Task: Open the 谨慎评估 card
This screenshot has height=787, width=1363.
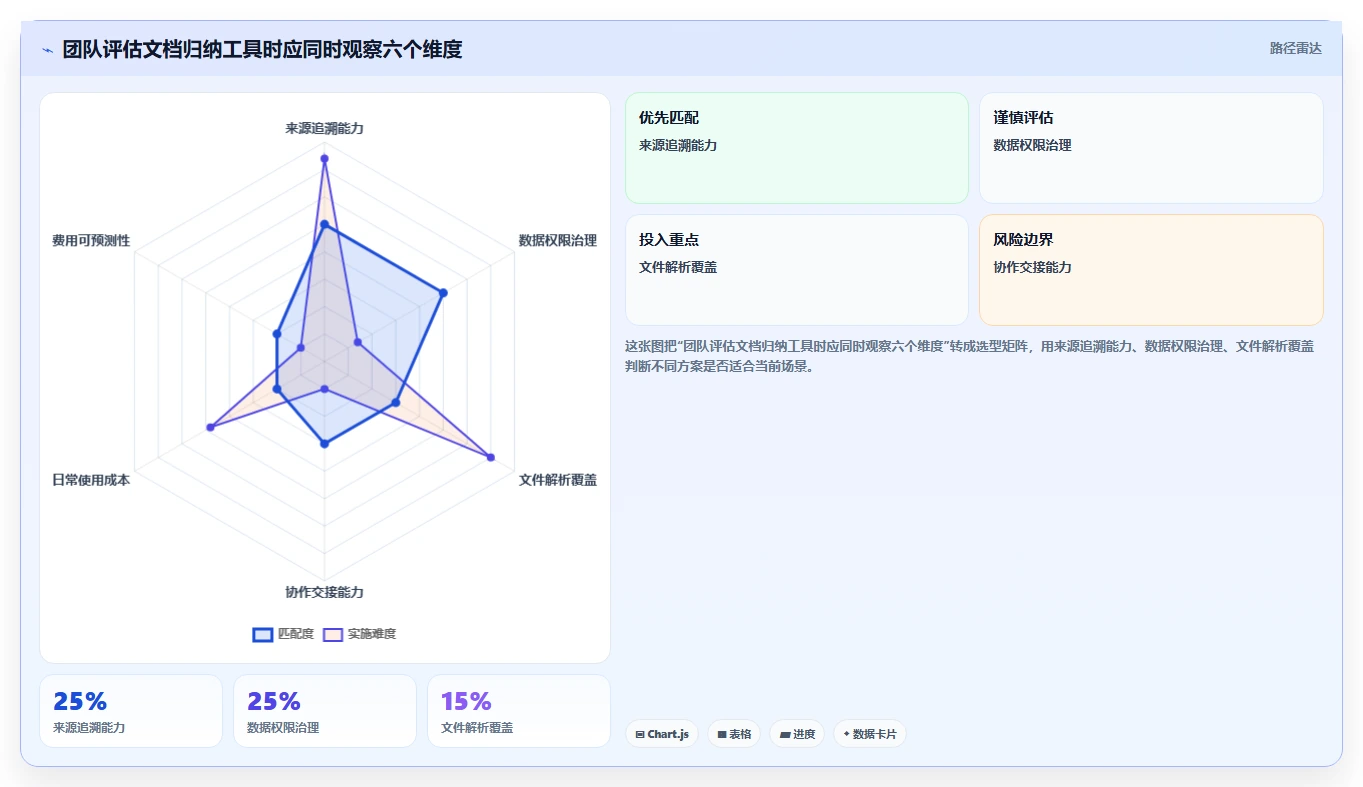Action: 1151,148
